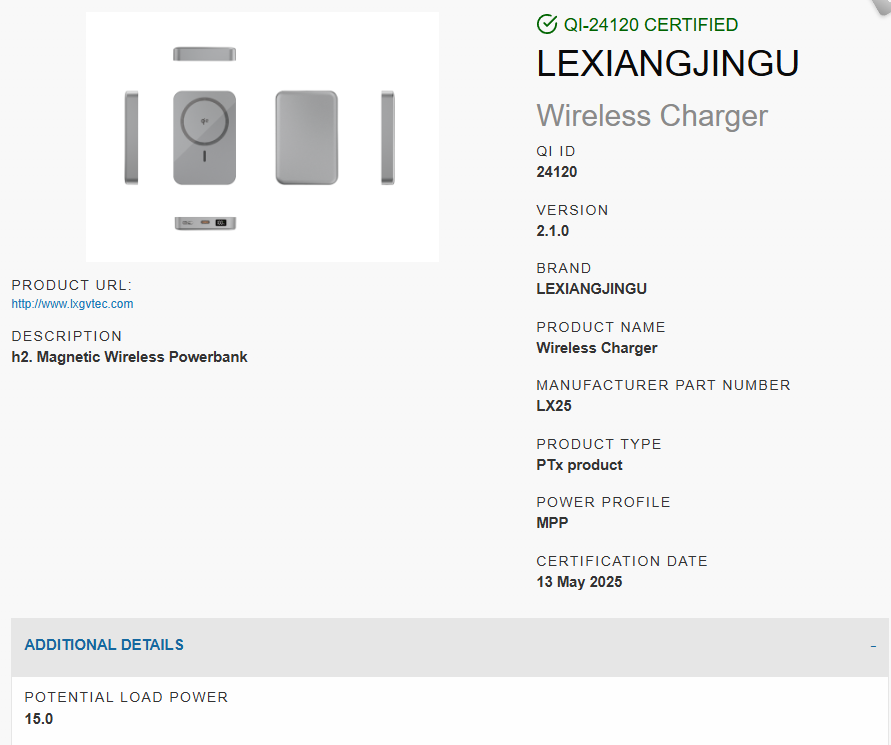Click the LEXIANGJINGU main heading
891x745 pixels.
pos(668,63)
